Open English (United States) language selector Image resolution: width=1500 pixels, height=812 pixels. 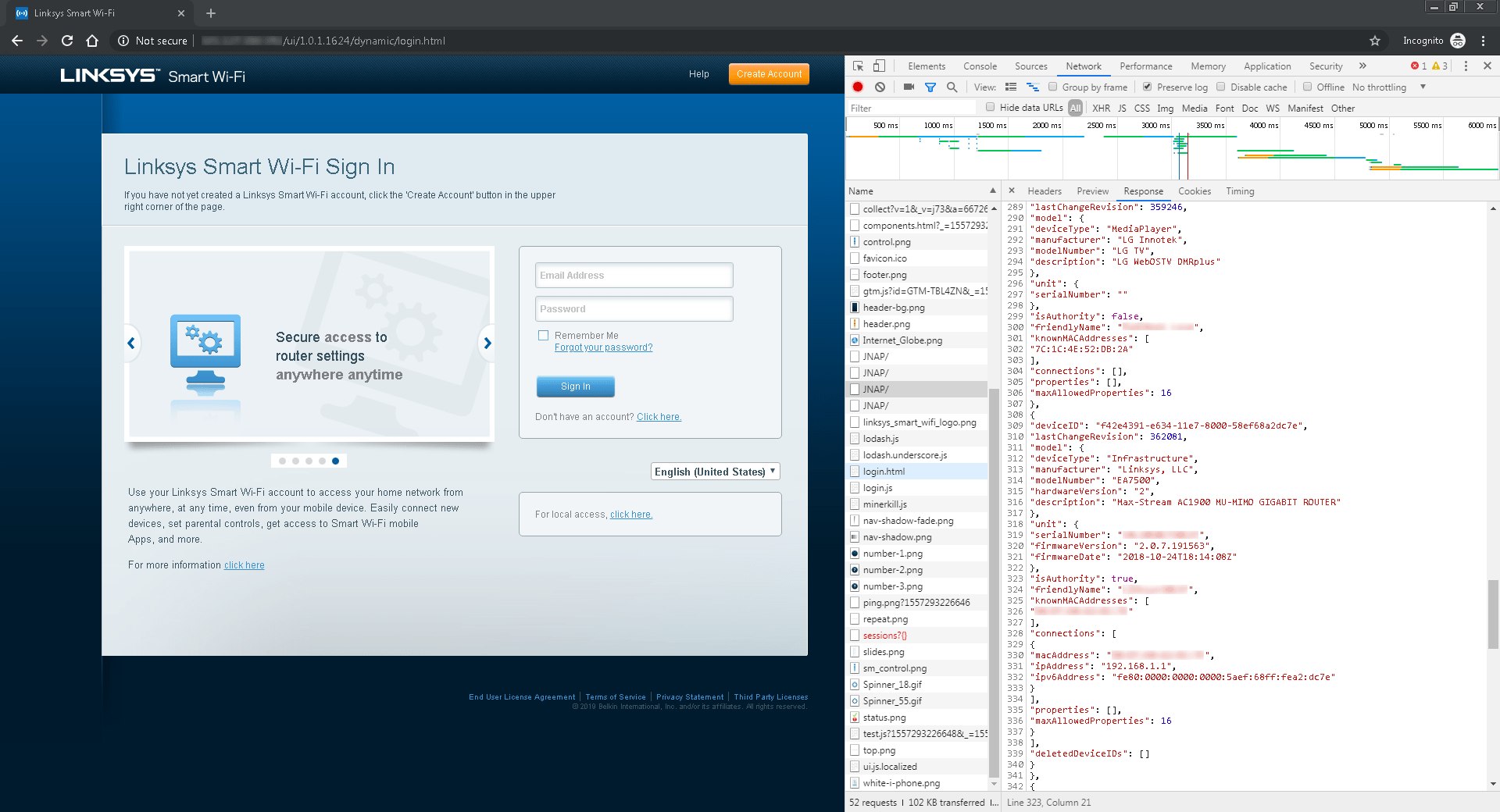(x=715, y=472)
